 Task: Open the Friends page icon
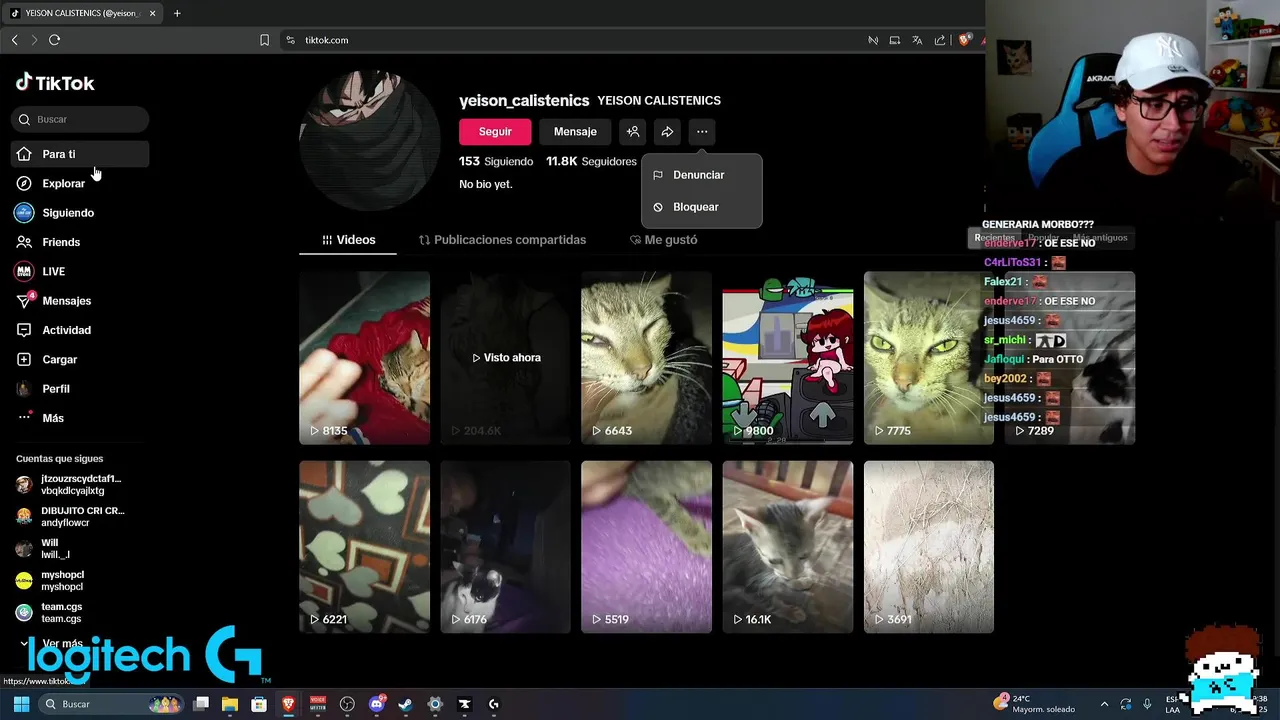tap(24, 242)
